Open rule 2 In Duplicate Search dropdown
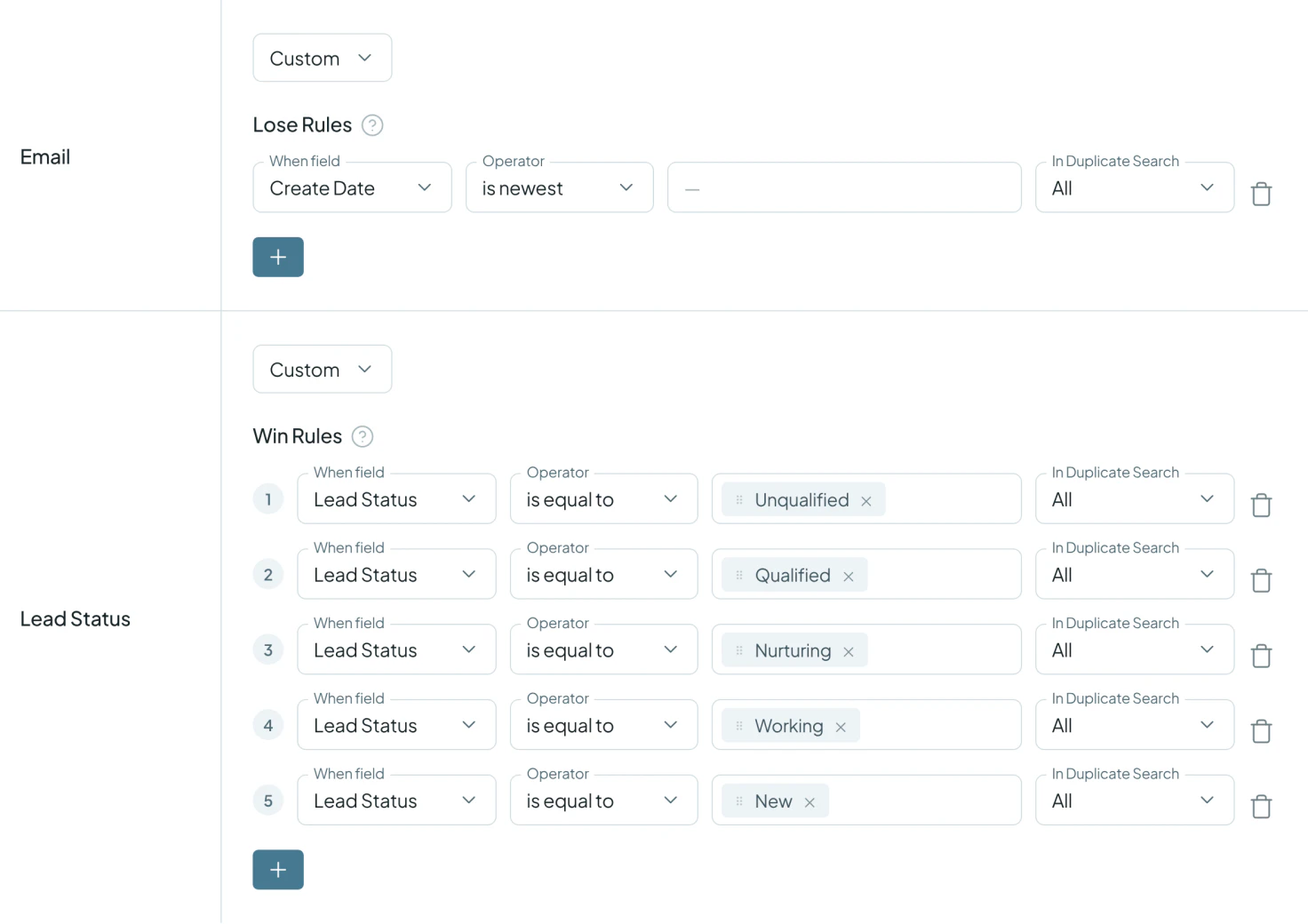The width and height of the screenshot is (1308, 924). [x=1135, y=574]
